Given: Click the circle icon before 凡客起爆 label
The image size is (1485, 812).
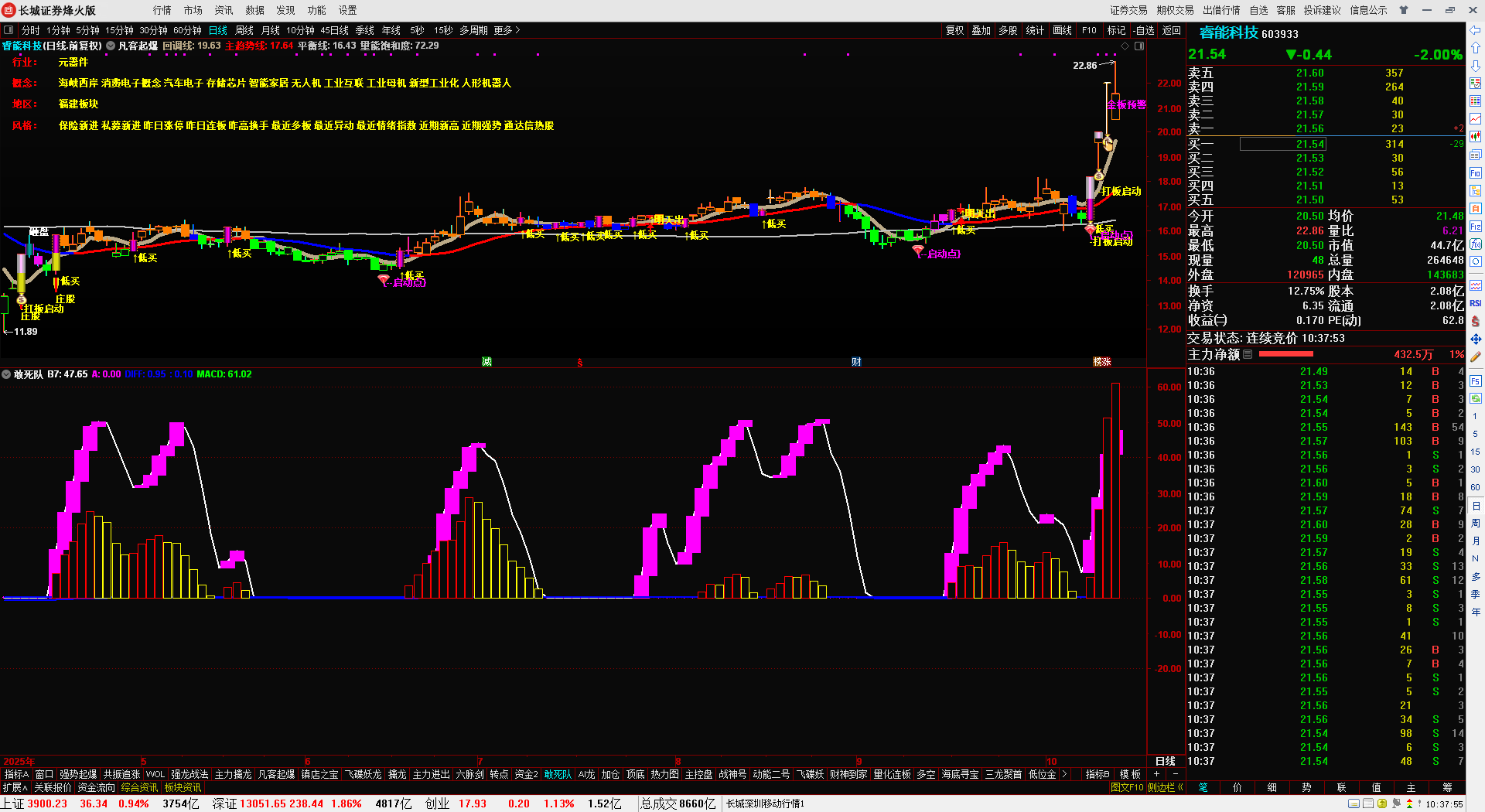Looking at the screenshot, I should 111,46.
